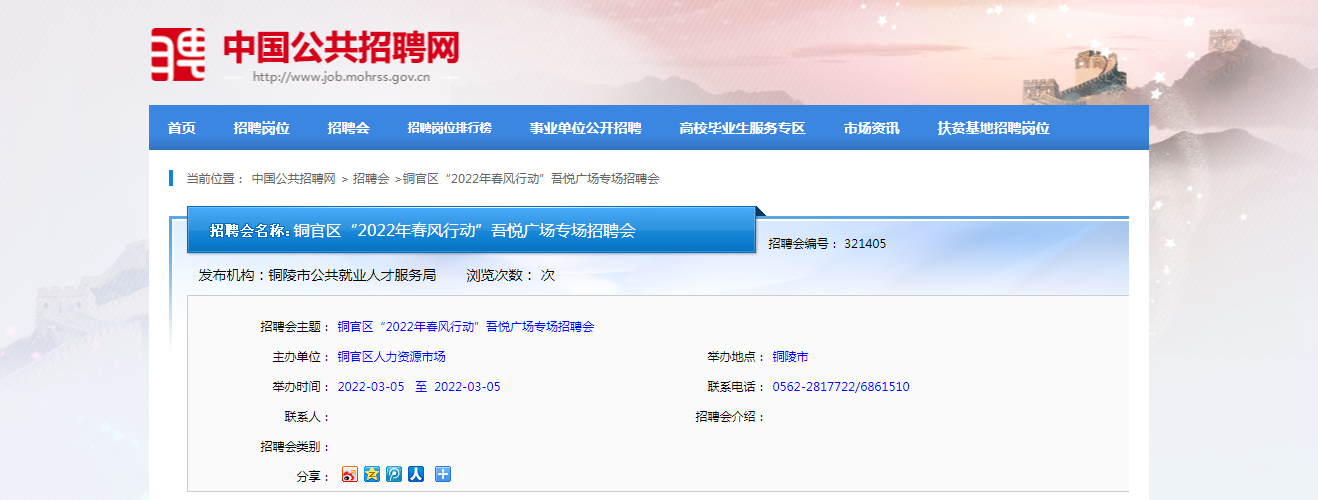Open 招聘岗位排行榜 menu item

449,128
